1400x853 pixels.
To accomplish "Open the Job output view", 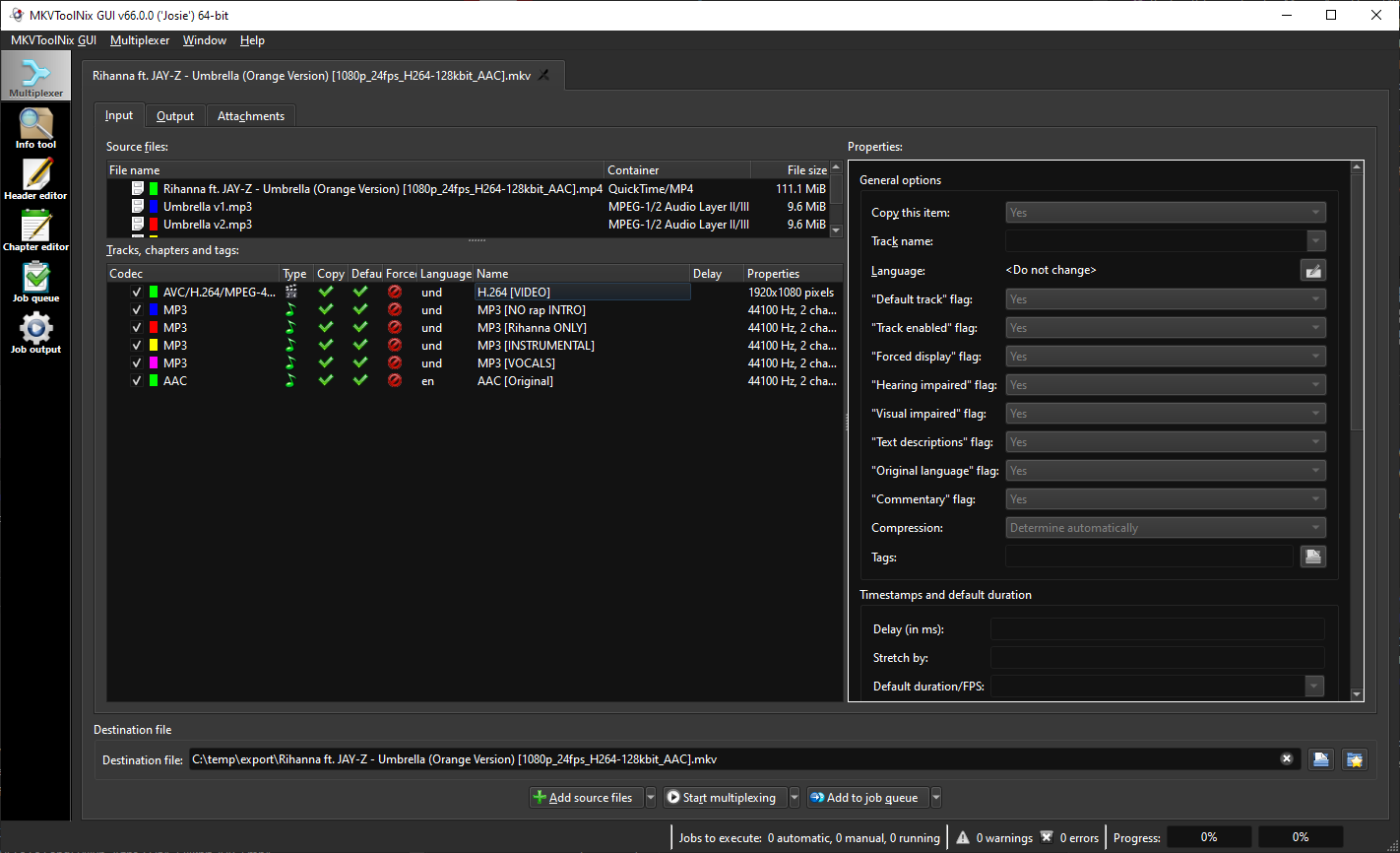I will click(35, 333).
